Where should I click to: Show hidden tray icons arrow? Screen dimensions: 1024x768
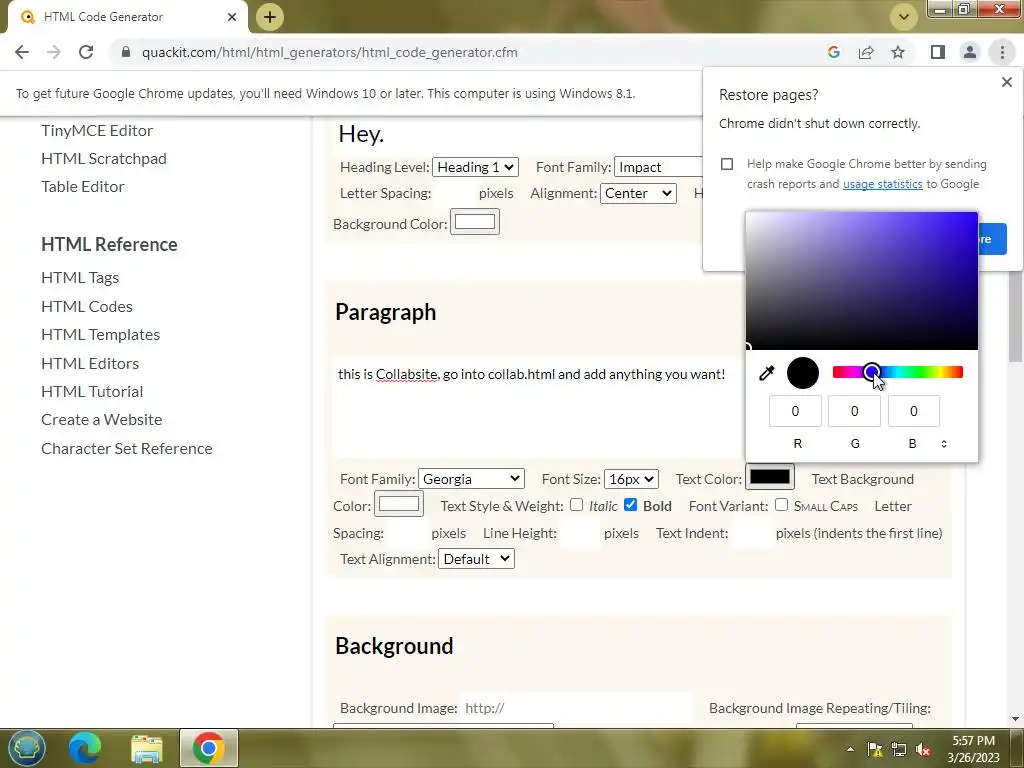tap(850, 750)
